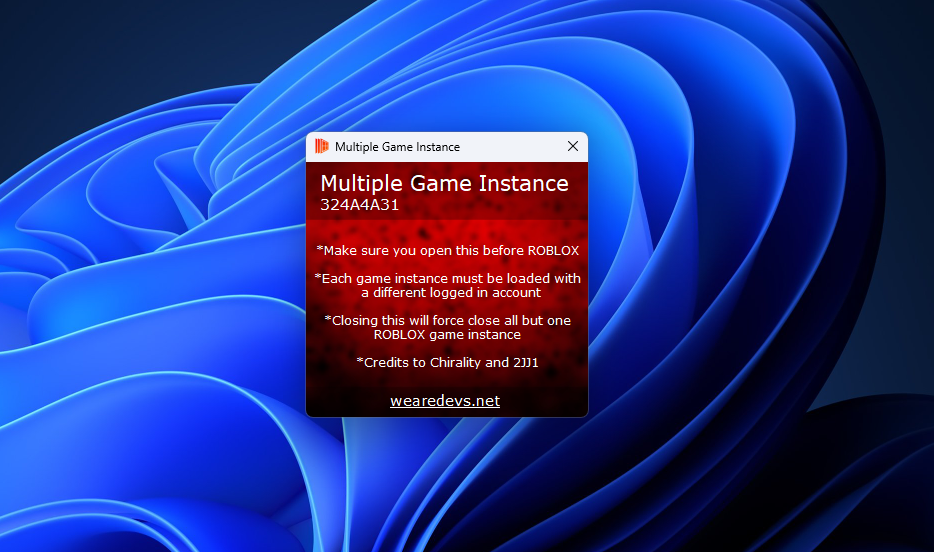Image resolution: width=934 pixels, height=552 pixels.
Task: Close the Multiple Game Instance window
Action: click(x=573, y=146)
